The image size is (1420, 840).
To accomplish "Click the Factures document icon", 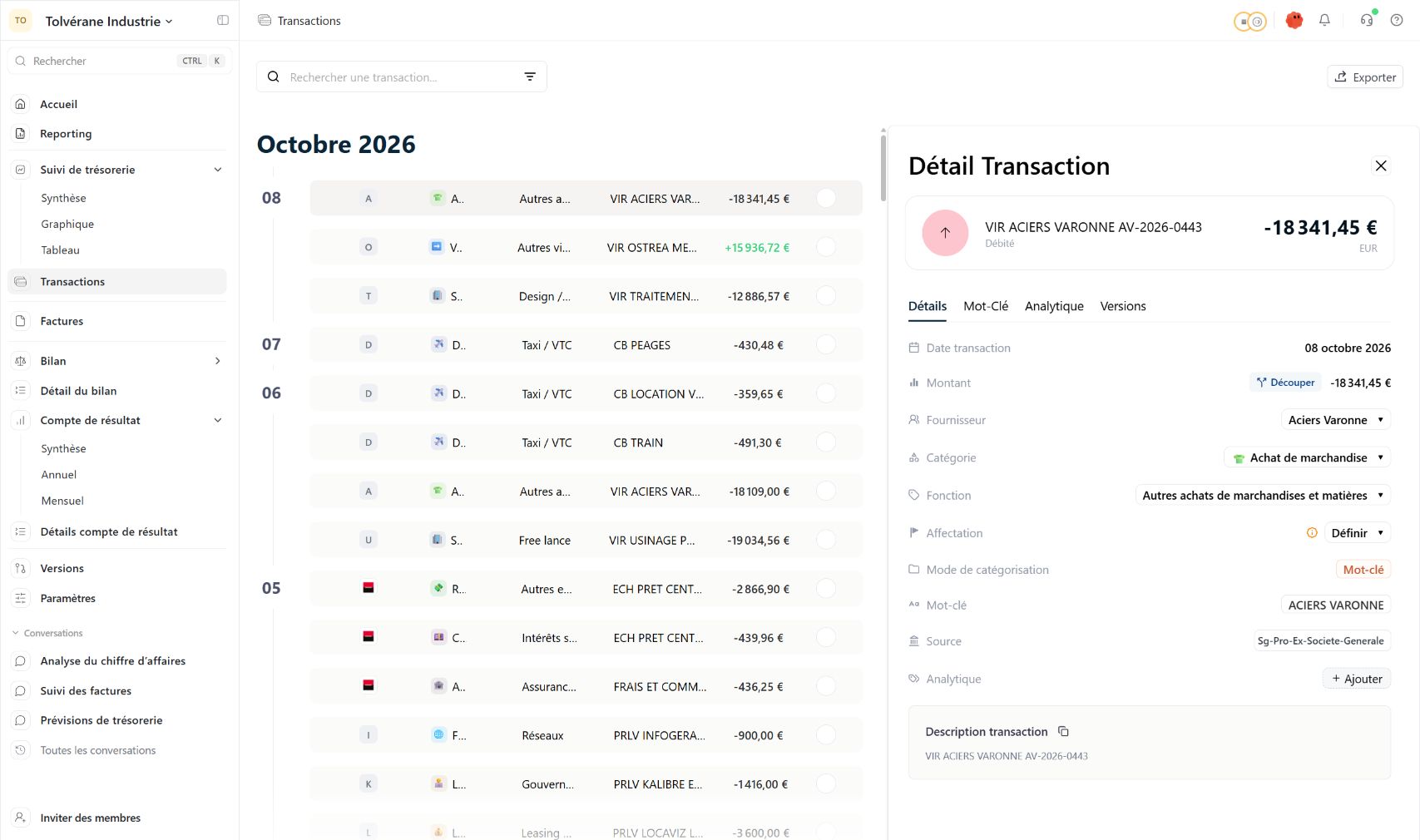I will point(21,321).
